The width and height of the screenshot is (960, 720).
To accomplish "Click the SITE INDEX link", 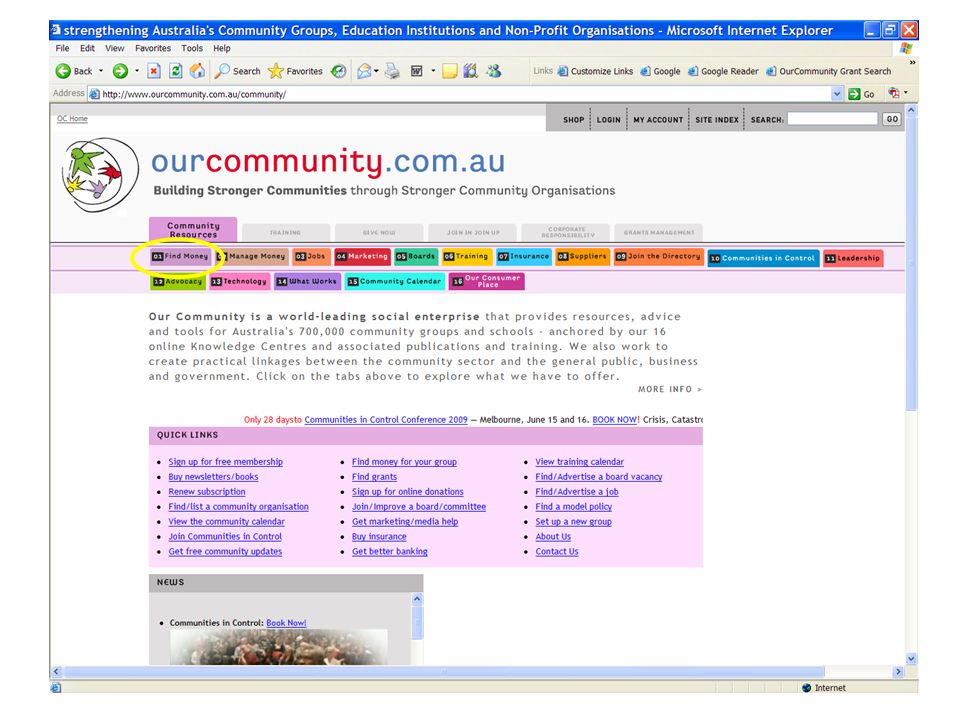I will [x=717, y=119].
